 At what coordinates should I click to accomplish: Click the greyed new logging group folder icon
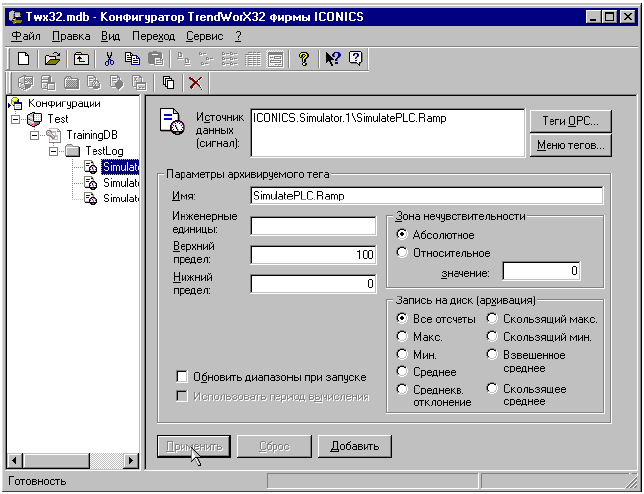coord(71,83)
